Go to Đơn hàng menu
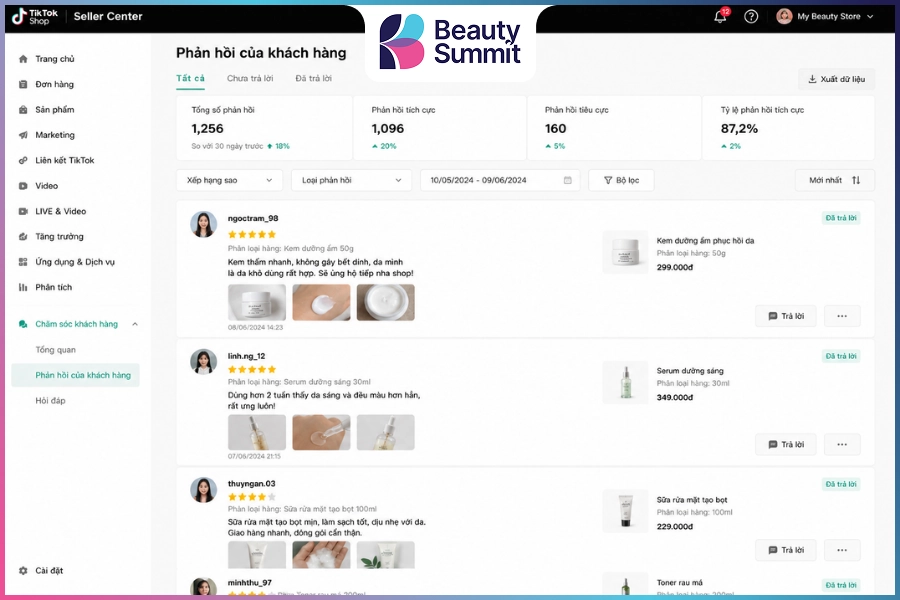The height and width of the screenshot is (600, 900). point(55,84)
